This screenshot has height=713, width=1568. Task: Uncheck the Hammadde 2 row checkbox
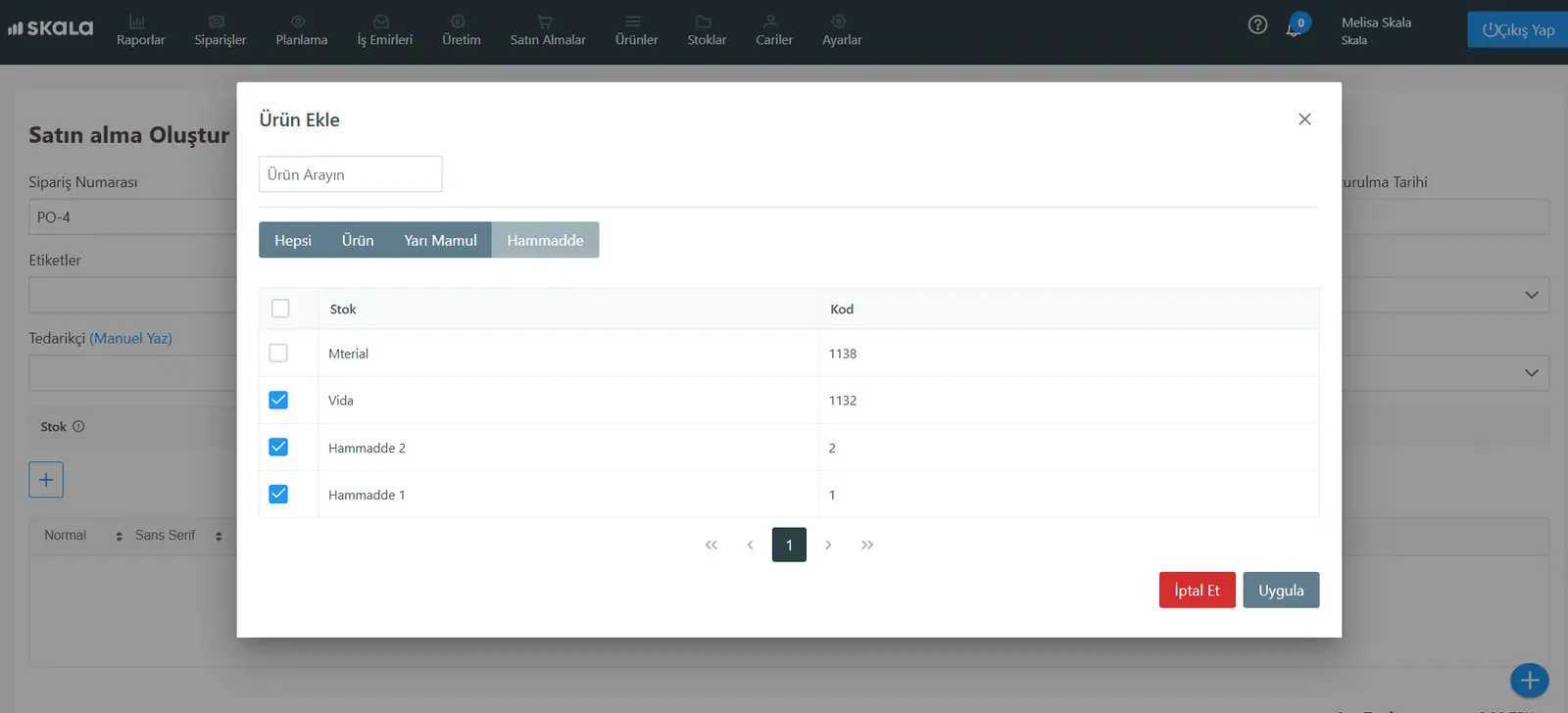click(278, 447)
